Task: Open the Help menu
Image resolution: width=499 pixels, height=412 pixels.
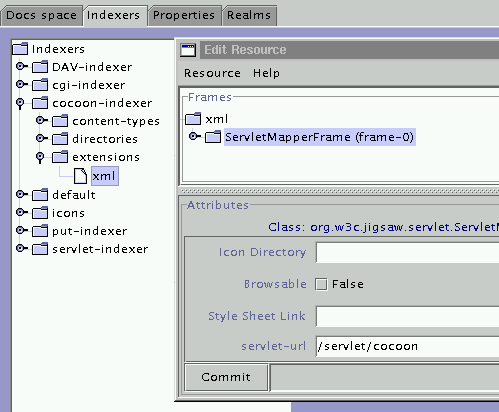Action: click(x=266, y=73)
